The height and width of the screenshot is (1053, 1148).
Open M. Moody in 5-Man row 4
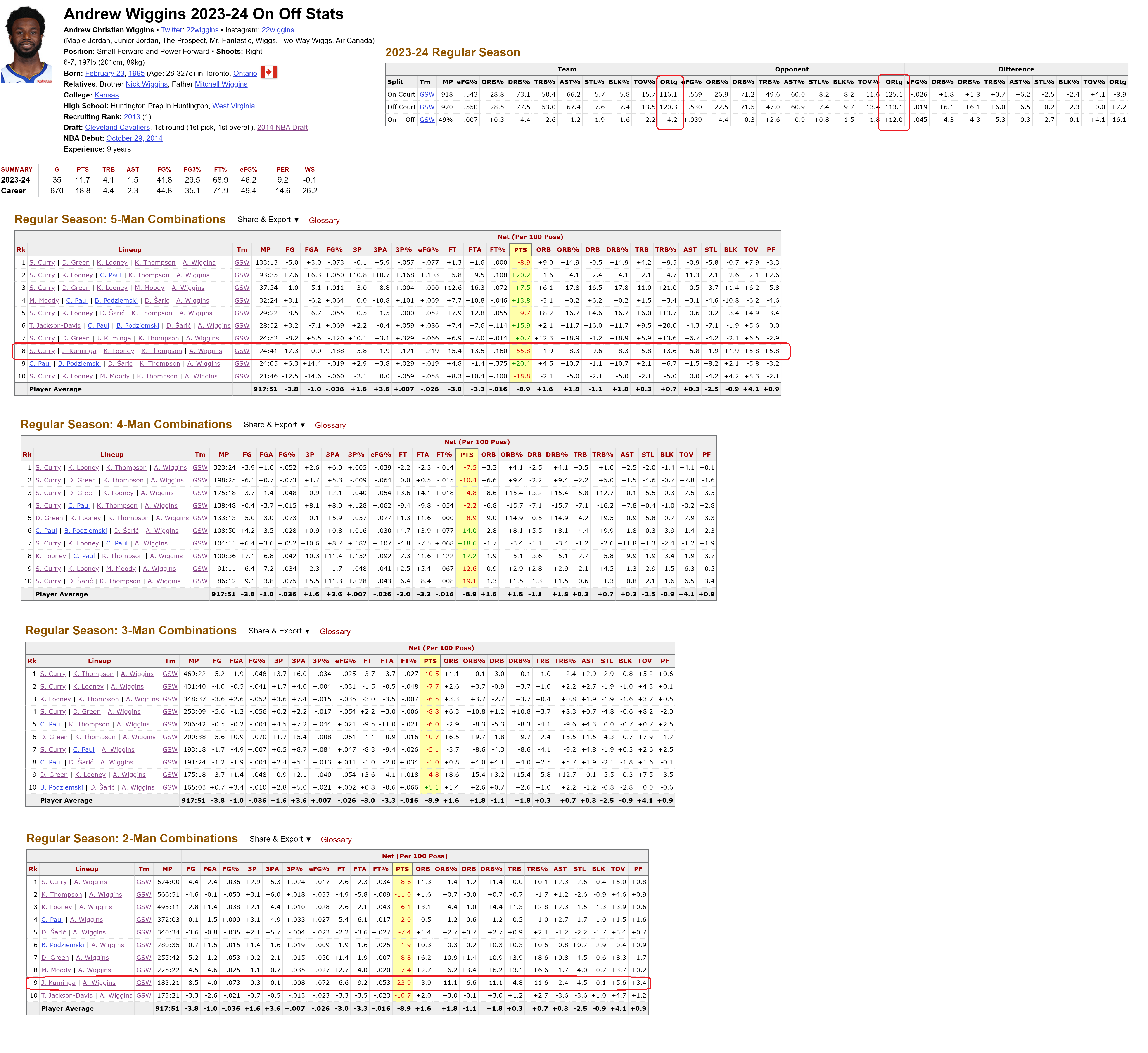click(44, 301)
